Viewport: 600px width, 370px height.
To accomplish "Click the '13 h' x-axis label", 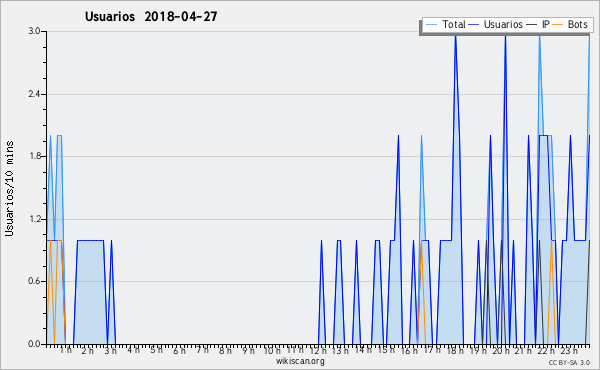I will point(340,350).
